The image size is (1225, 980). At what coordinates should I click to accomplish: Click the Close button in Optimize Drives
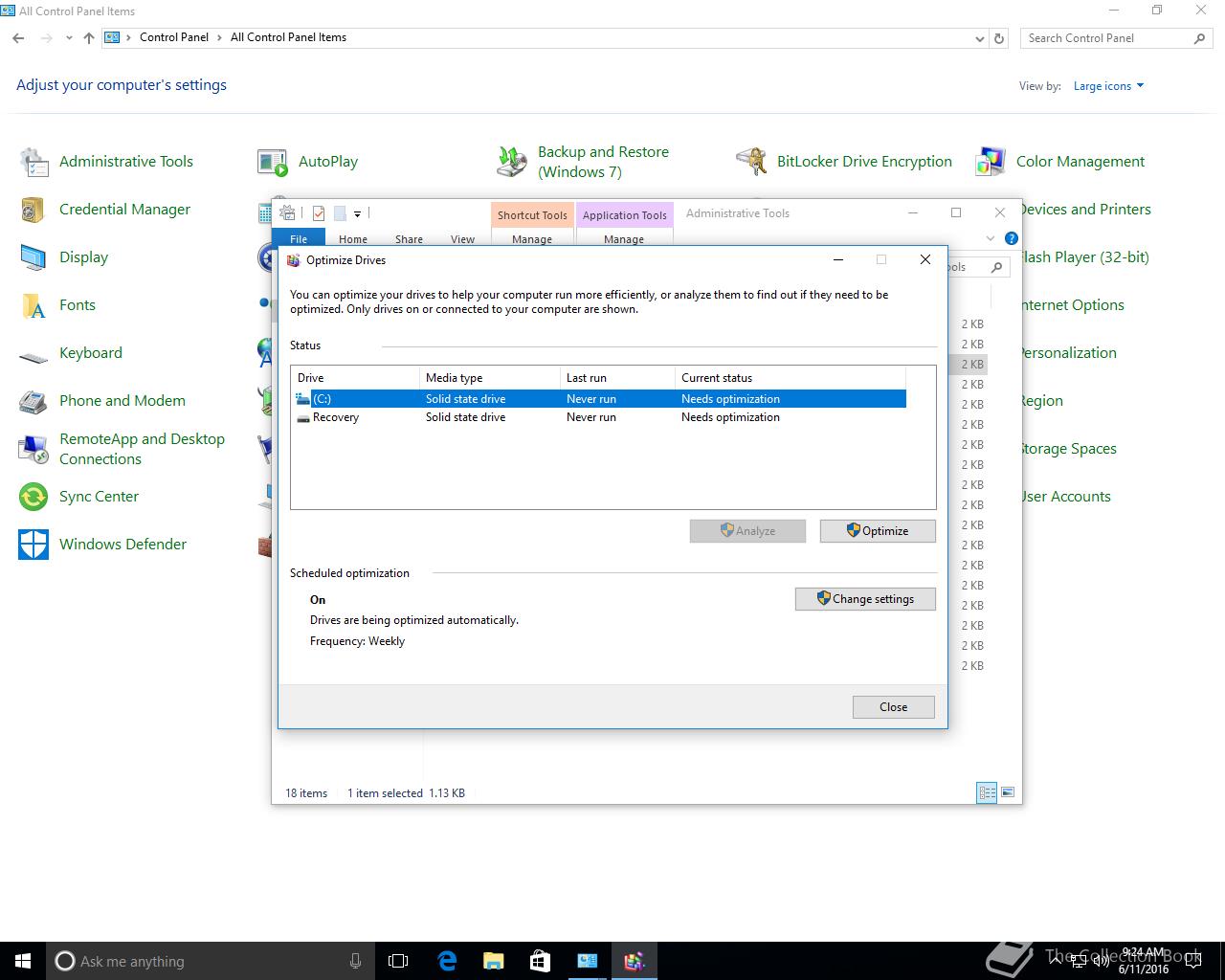click(x=893, y=707)
